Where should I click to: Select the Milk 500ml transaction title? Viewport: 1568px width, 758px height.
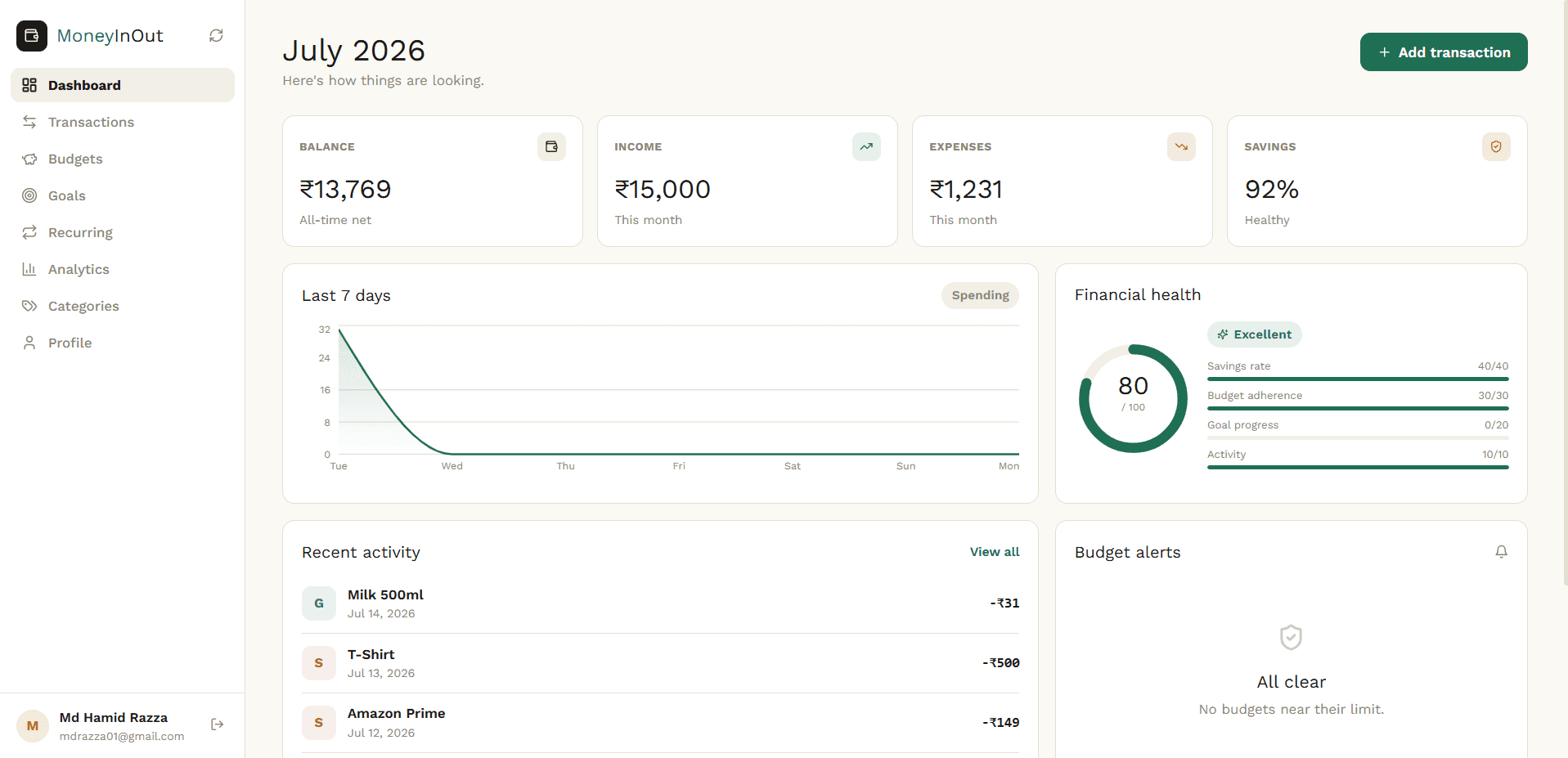[x=385, y=594]
